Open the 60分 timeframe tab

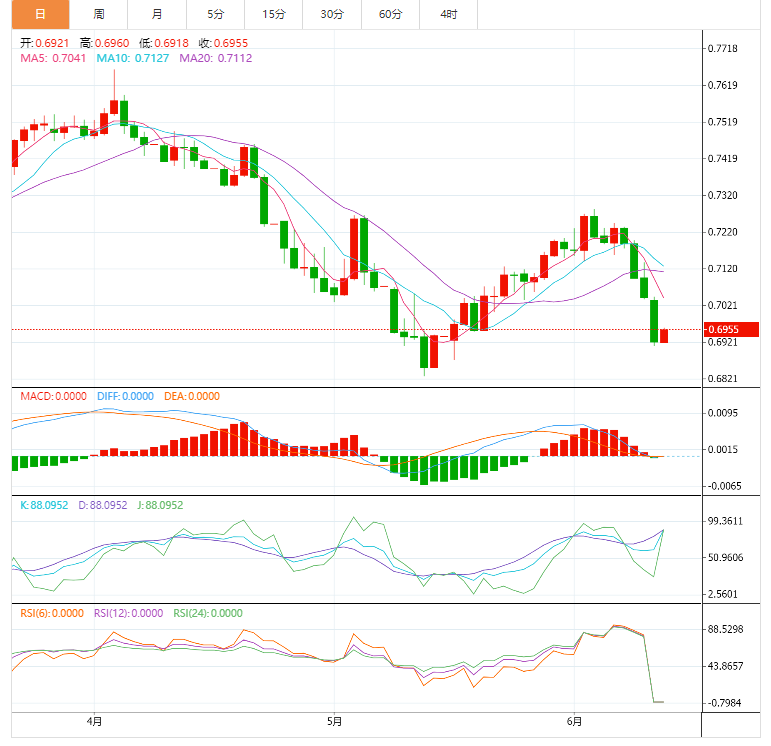(390, 14)
